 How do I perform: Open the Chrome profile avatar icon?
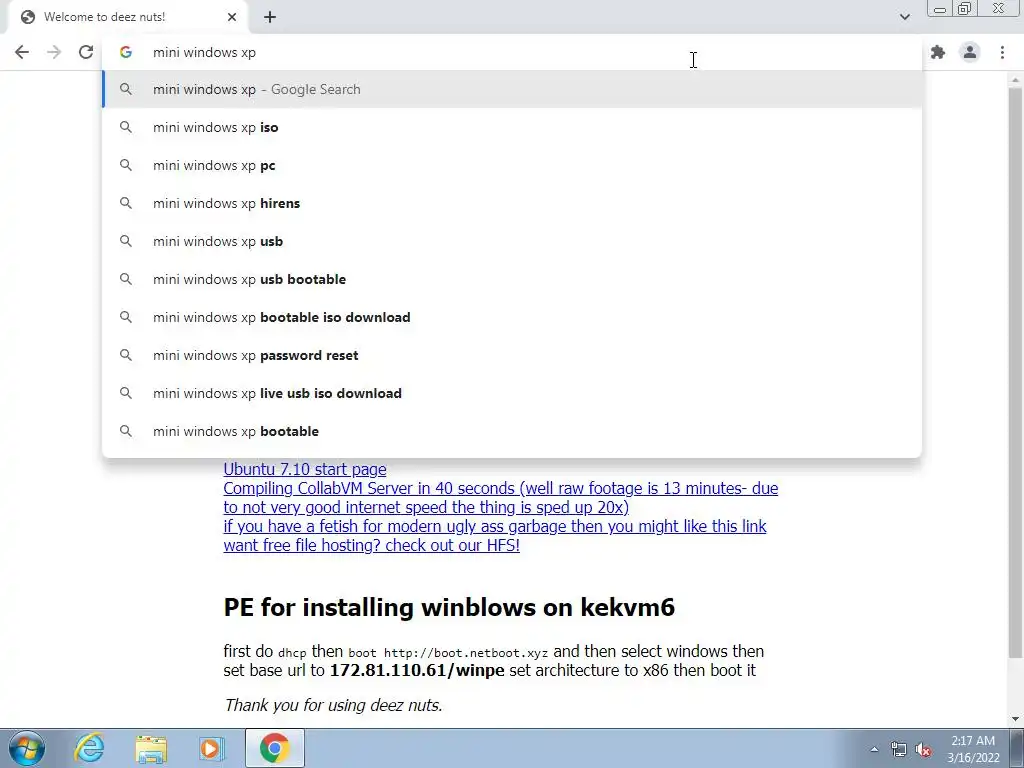(970, 52)
